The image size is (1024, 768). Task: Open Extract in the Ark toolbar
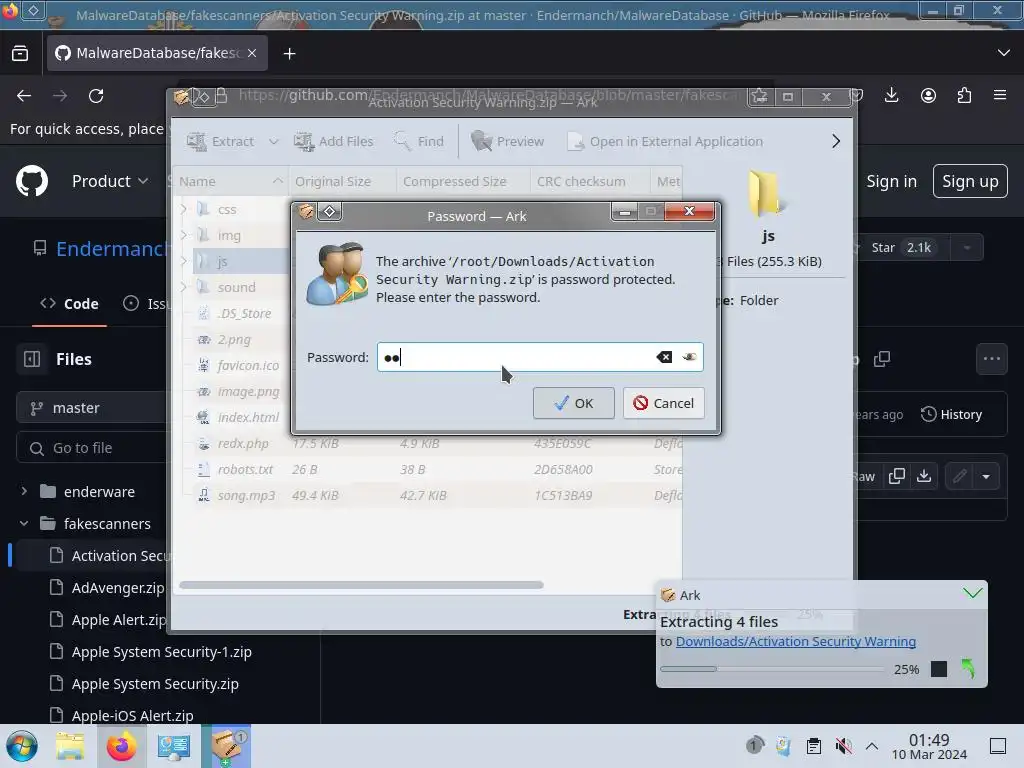[221, 141]
